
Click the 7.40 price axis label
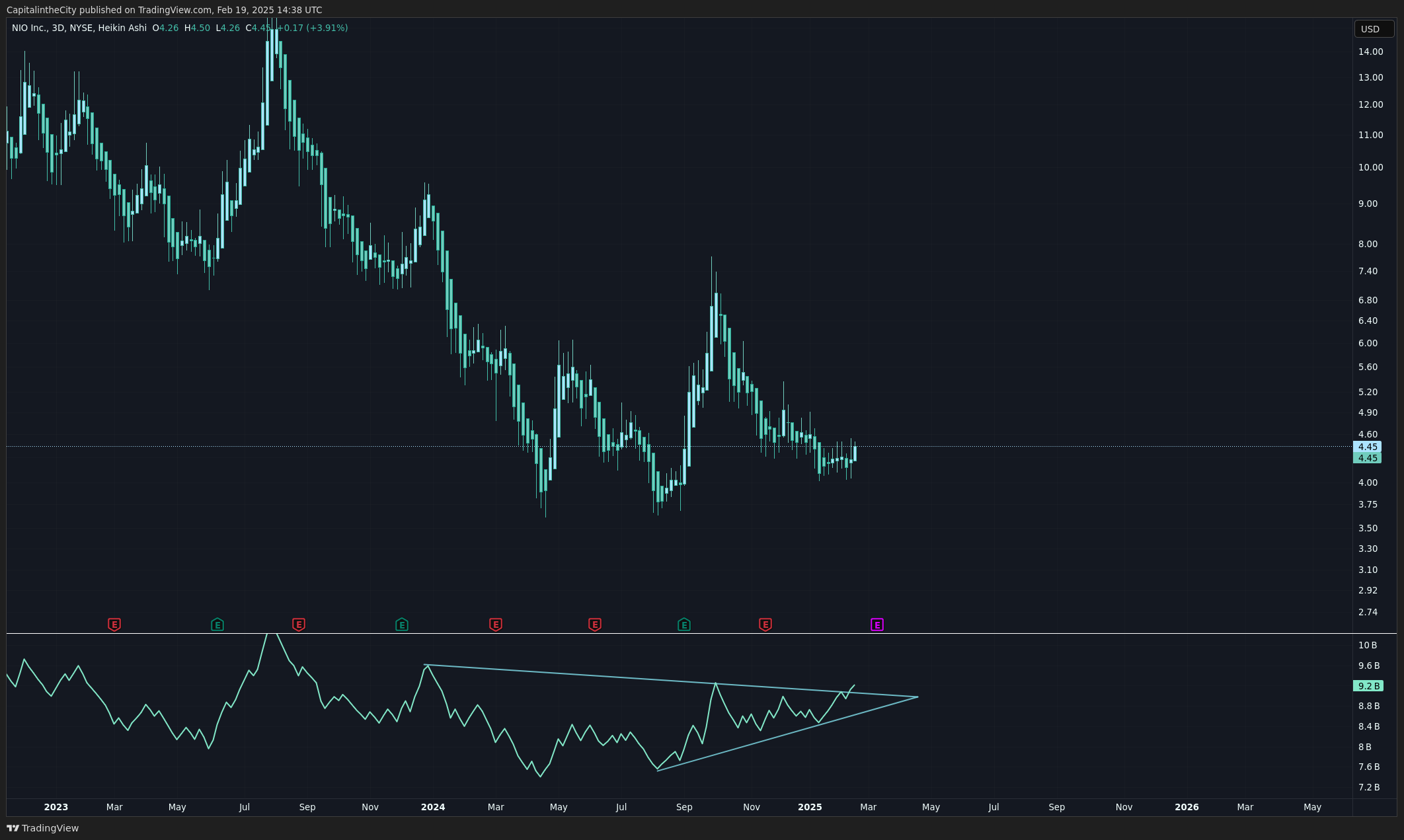[1368, 271]
